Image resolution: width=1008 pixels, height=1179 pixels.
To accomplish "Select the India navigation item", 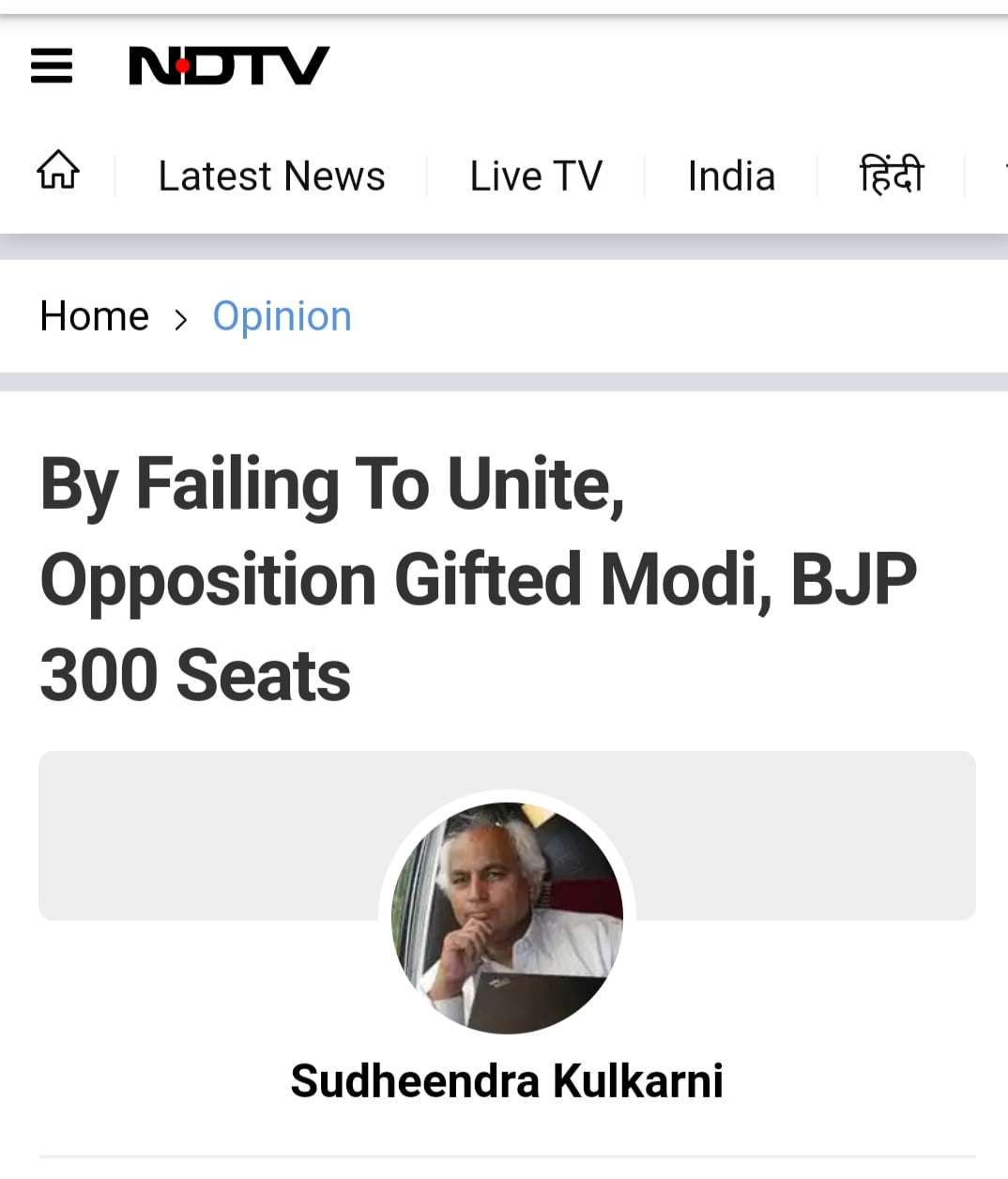I will coord(731,176).
